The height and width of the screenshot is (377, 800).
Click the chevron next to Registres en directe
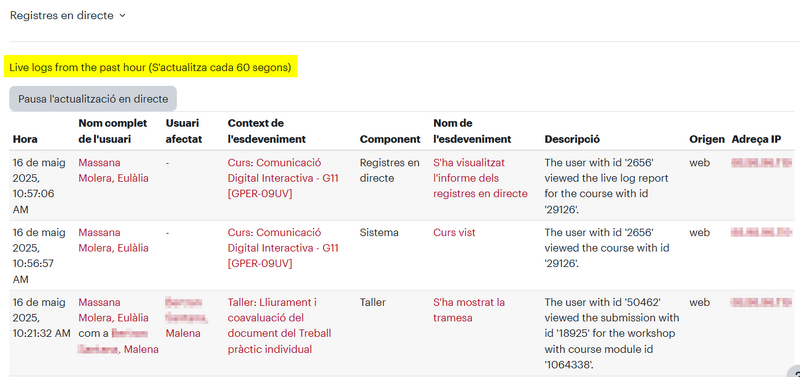122,16
